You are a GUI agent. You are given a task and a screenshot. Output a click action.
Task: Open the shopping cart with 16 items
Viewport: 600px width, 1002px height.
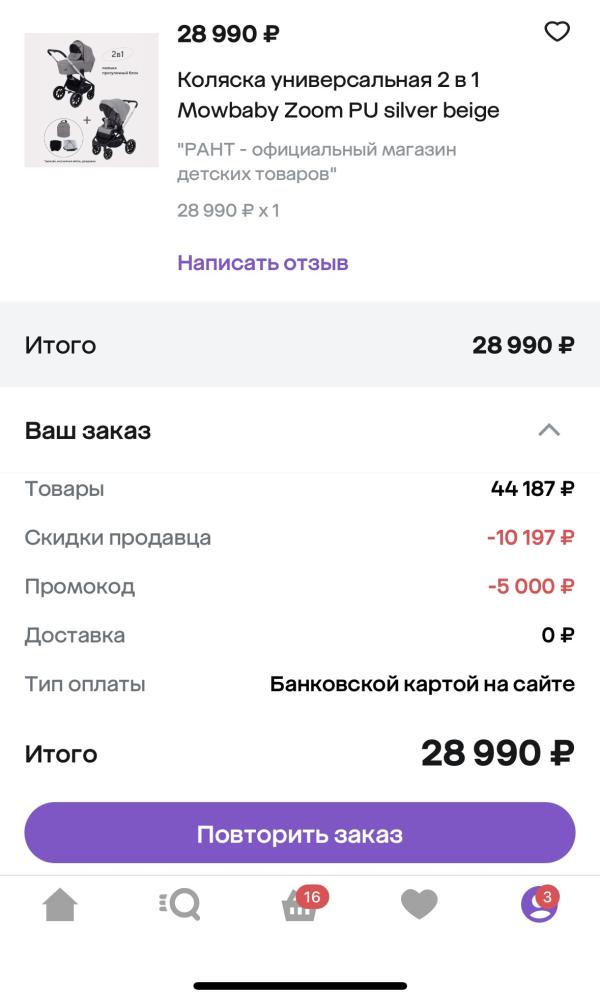[300, 905]
